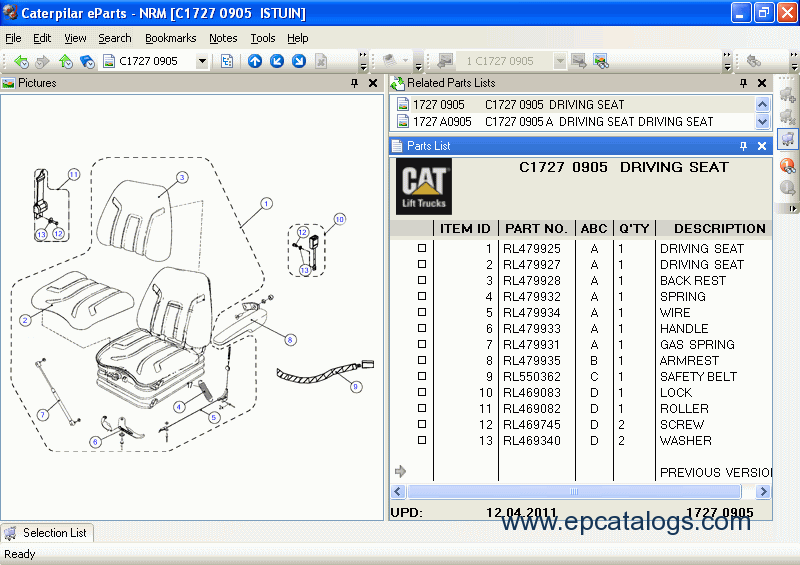Tick checkbox for BACK REST row
800x565 pixels.
coord(422,280)
